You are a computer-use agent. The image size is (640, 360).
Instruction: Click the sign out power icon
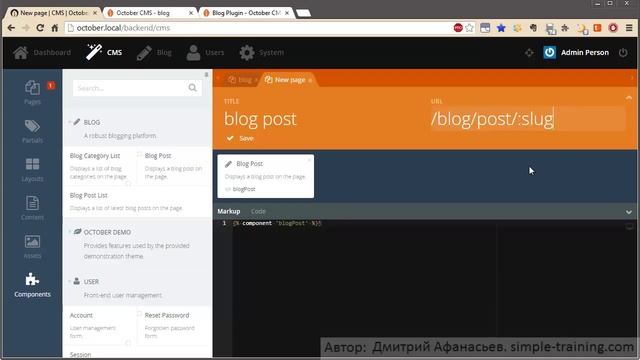(x=623, y=52)
